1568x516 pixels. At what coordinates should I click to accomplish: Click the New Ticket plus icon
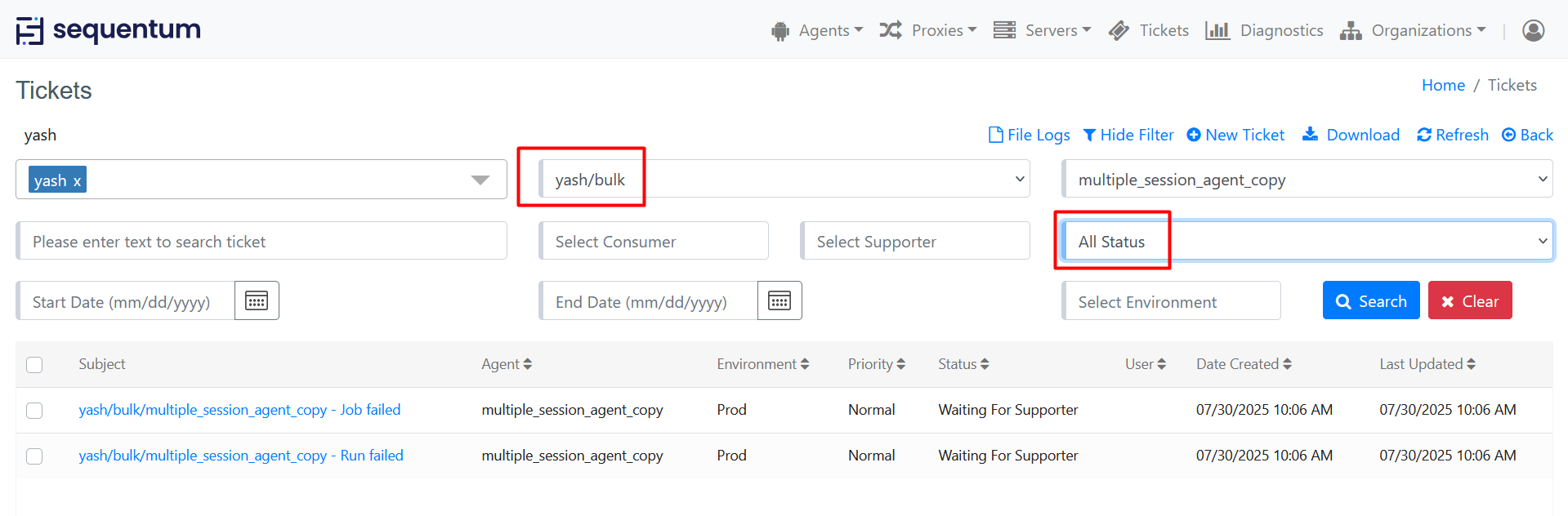(x=1194, y=135)
